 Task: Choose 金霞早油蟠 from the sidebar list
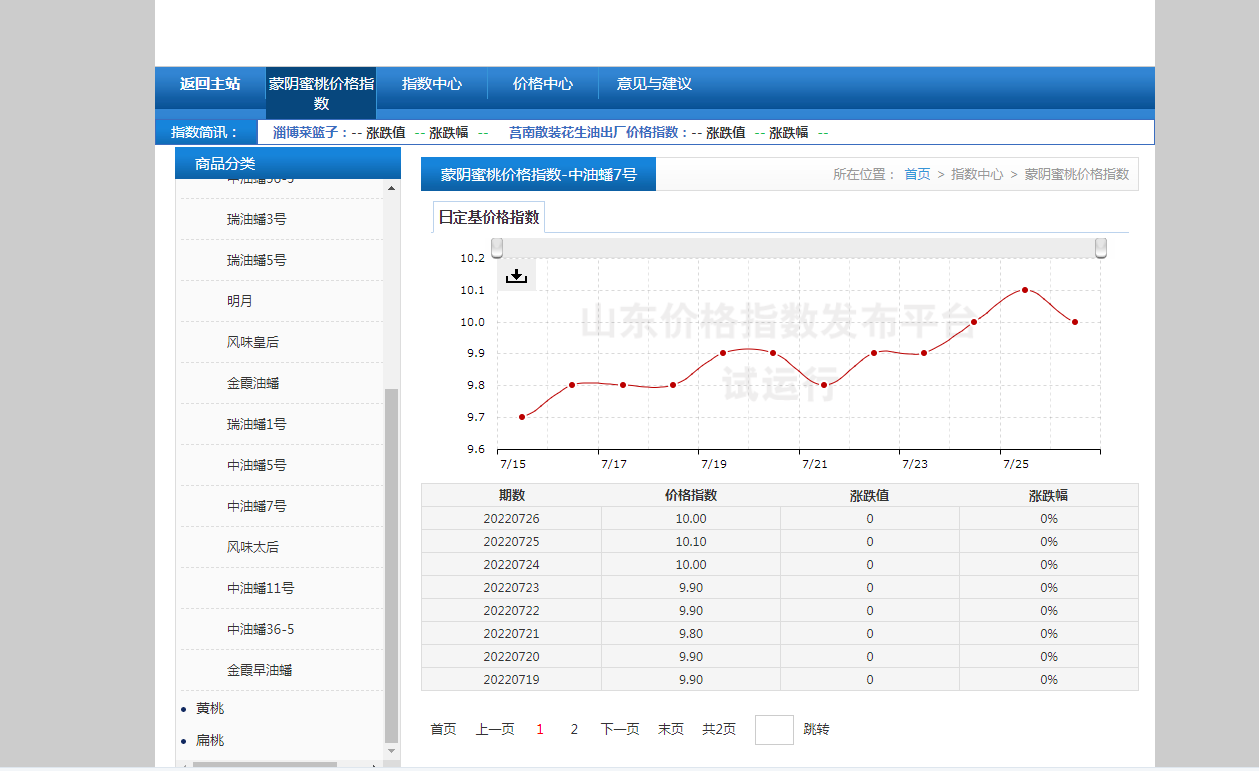259,670
